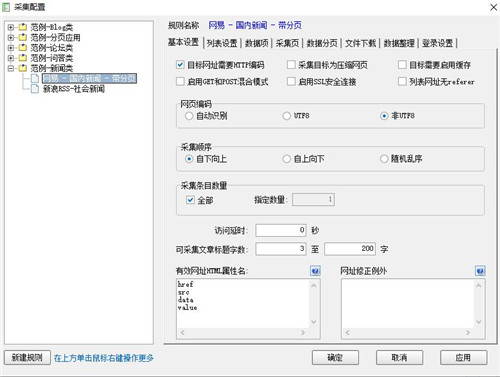This screenshot has height=377, width=500.
Task: Toggle 目标网址需要HTTP编码 checkbox
Action: pyautogui.click(x=180, y=65)
